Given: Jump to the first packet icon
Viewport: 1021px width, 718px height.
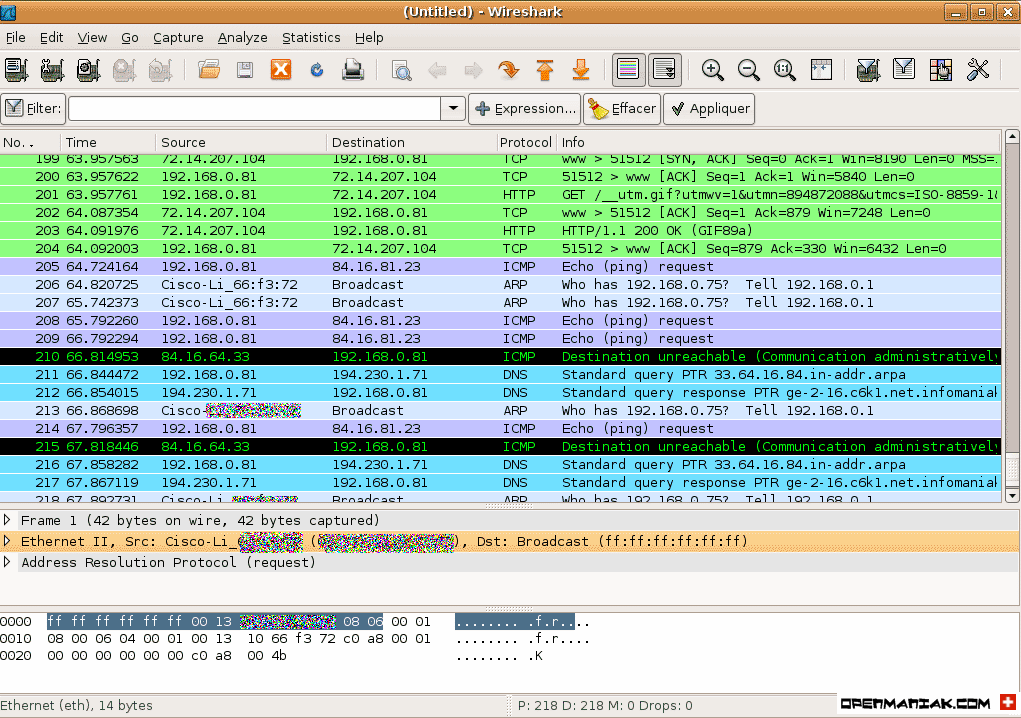Looking at the screenshot, I should [544, 69].
